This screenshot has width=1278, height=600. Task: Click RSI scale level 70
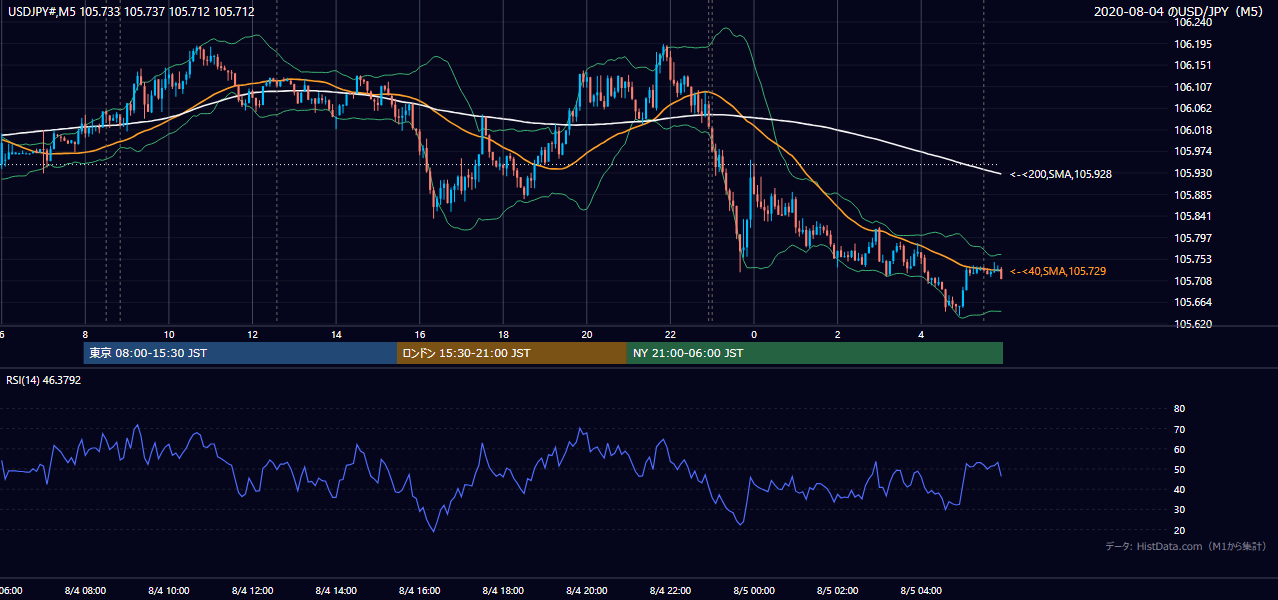point(1180,429)
